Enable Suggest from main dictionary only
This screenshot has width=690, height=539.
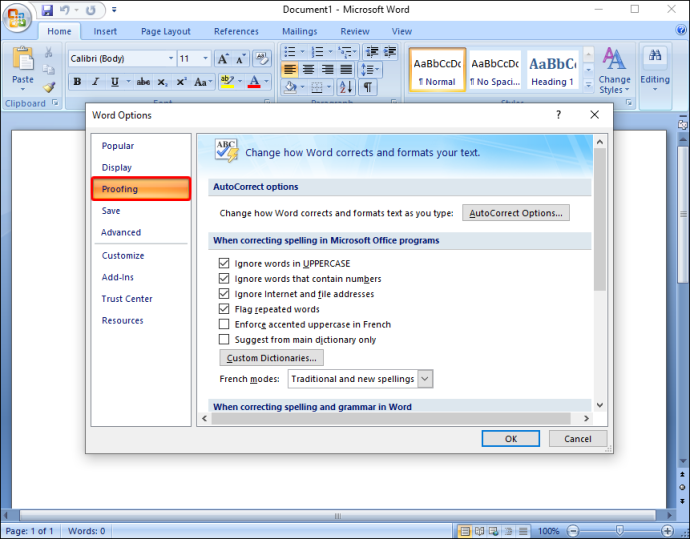click(x=224, y=339)
